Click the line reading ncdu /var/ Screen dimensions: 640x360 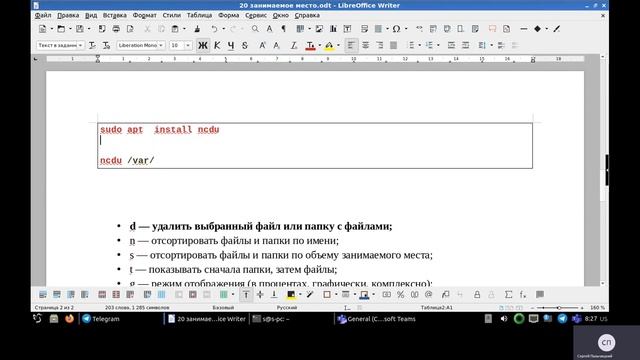click(127, 160)
